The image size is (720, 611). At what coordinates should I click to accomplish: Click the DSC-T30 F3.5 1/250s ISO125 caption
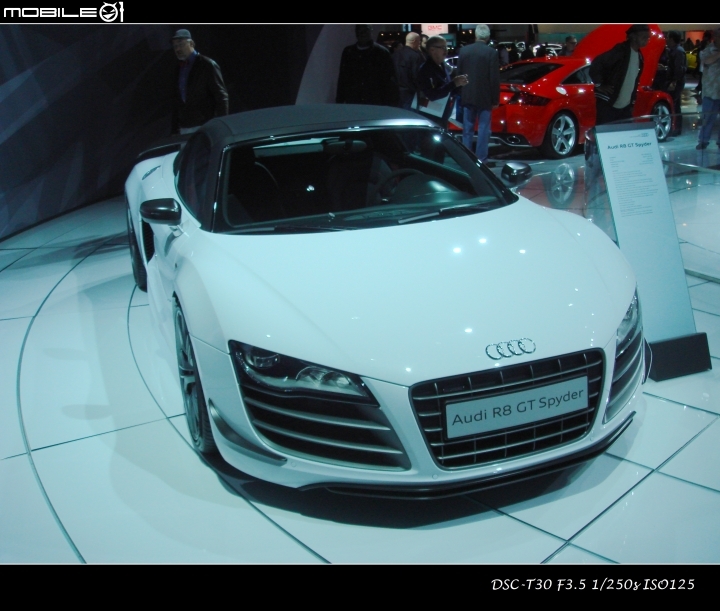593,584
